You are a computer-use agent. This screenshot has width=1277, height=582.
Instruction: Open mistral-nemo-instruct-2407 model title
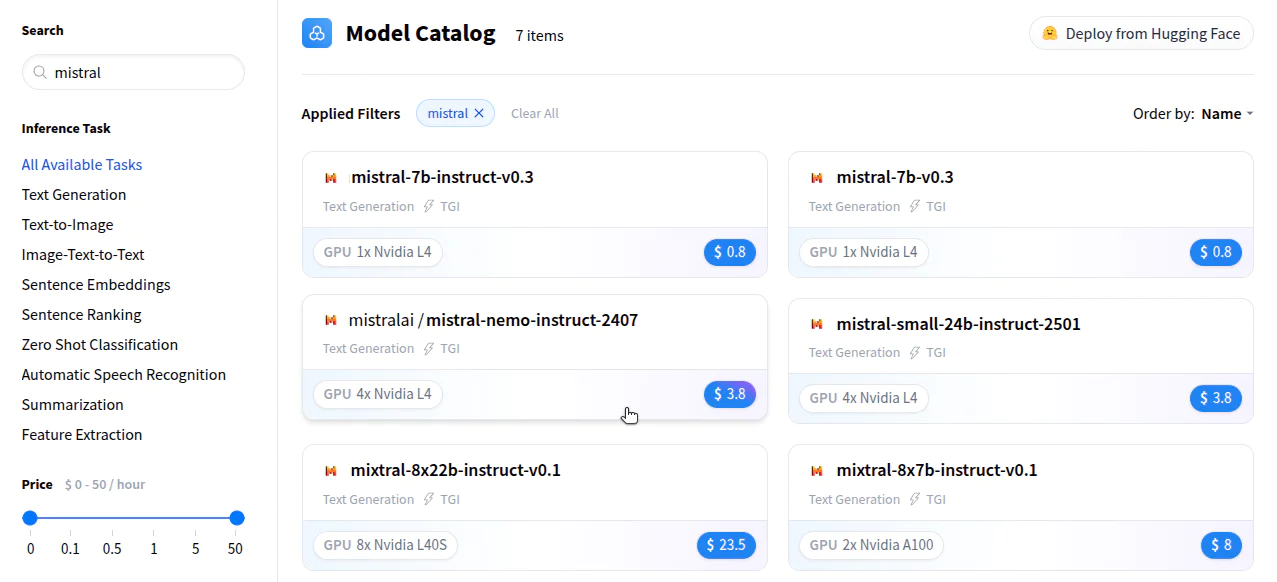(532, 321)
